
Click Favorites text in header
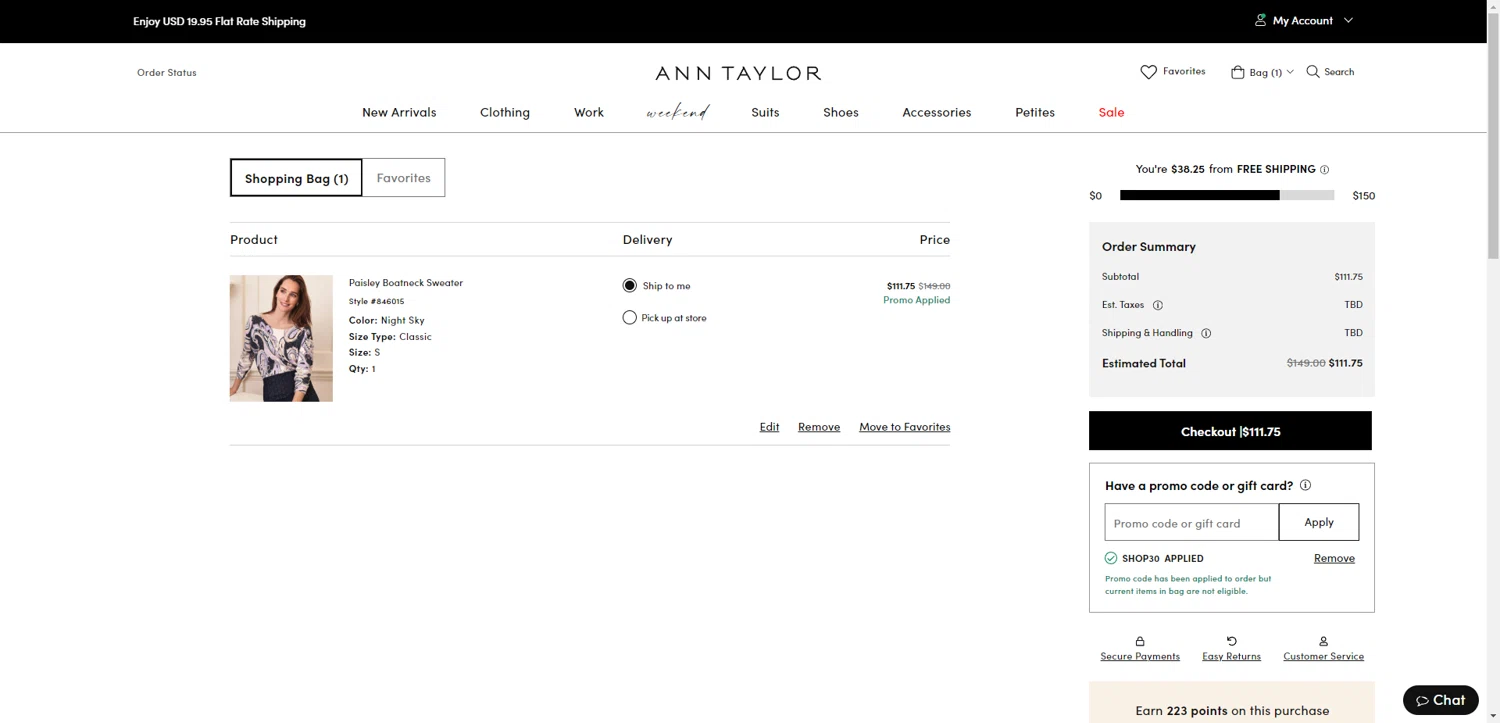coord(1184,71)
